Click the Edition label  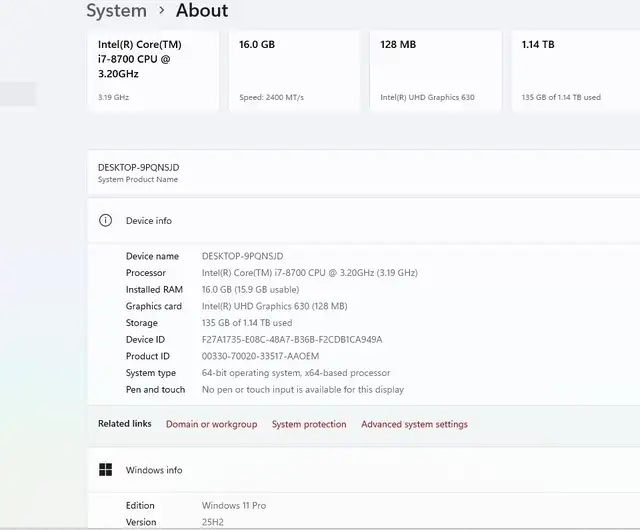(x=140, y=506)
